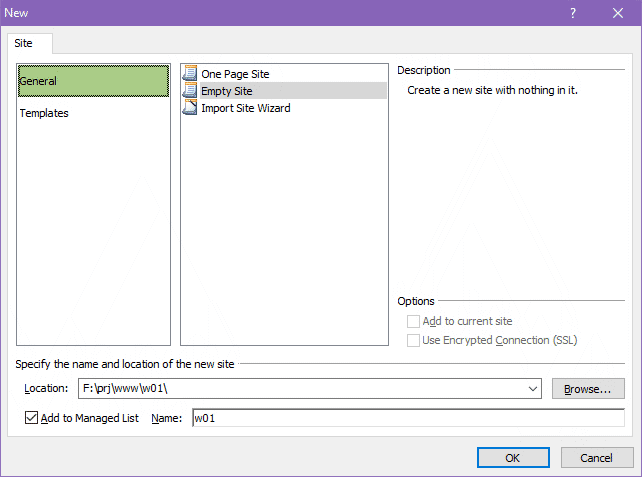Click the question mark help button

(x=573, y=12)
